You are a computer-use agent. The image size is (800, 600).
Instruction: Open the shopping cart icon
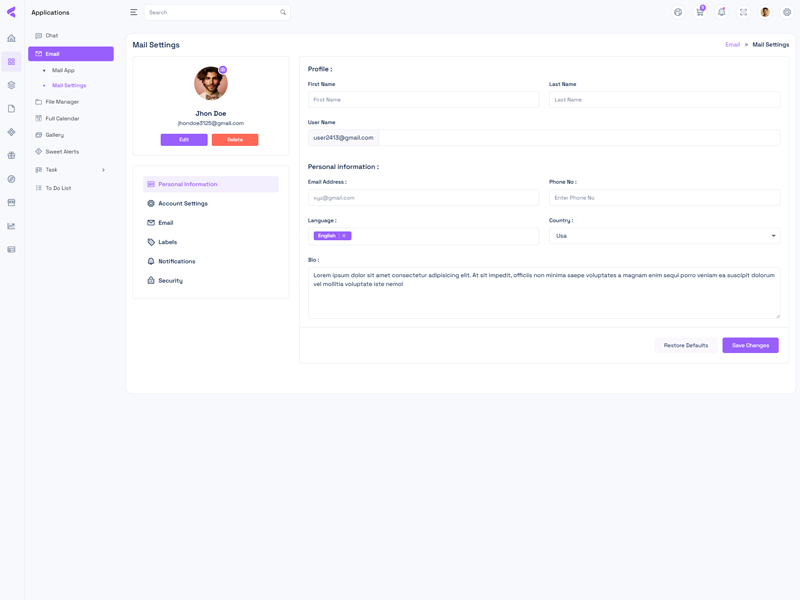pos(700,13)
